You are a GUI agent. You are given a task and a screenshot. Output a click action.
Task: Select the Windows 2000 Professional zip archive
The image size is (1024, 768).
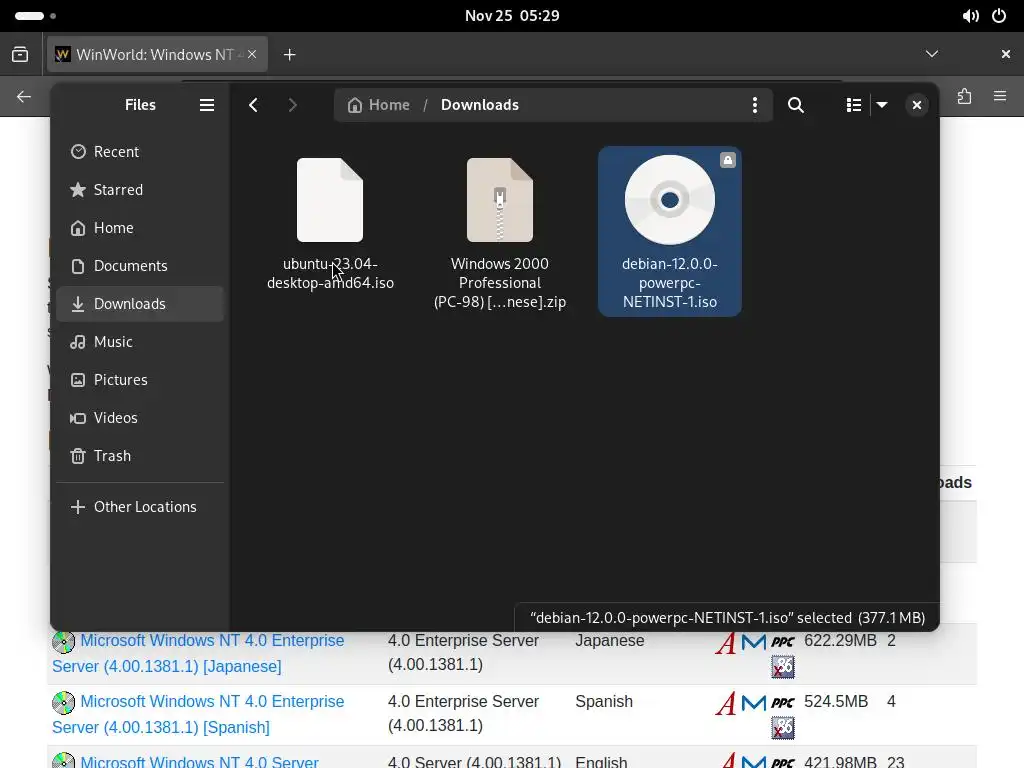pyautogui.click(x=500, y=232)
